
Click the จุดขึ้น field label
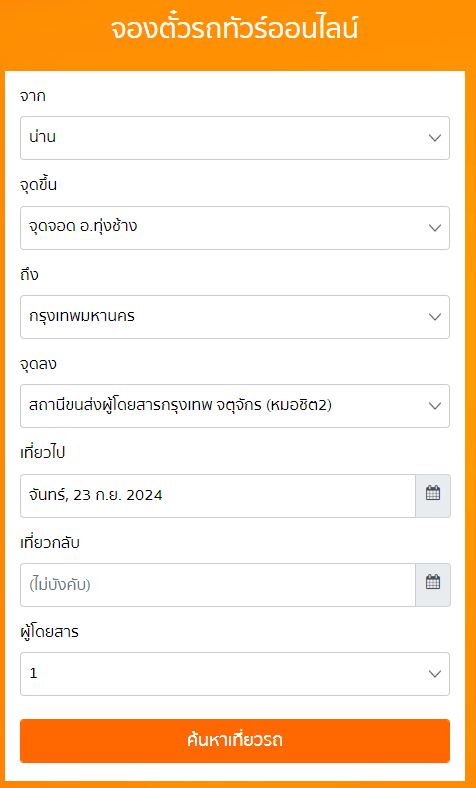[38, 185]
